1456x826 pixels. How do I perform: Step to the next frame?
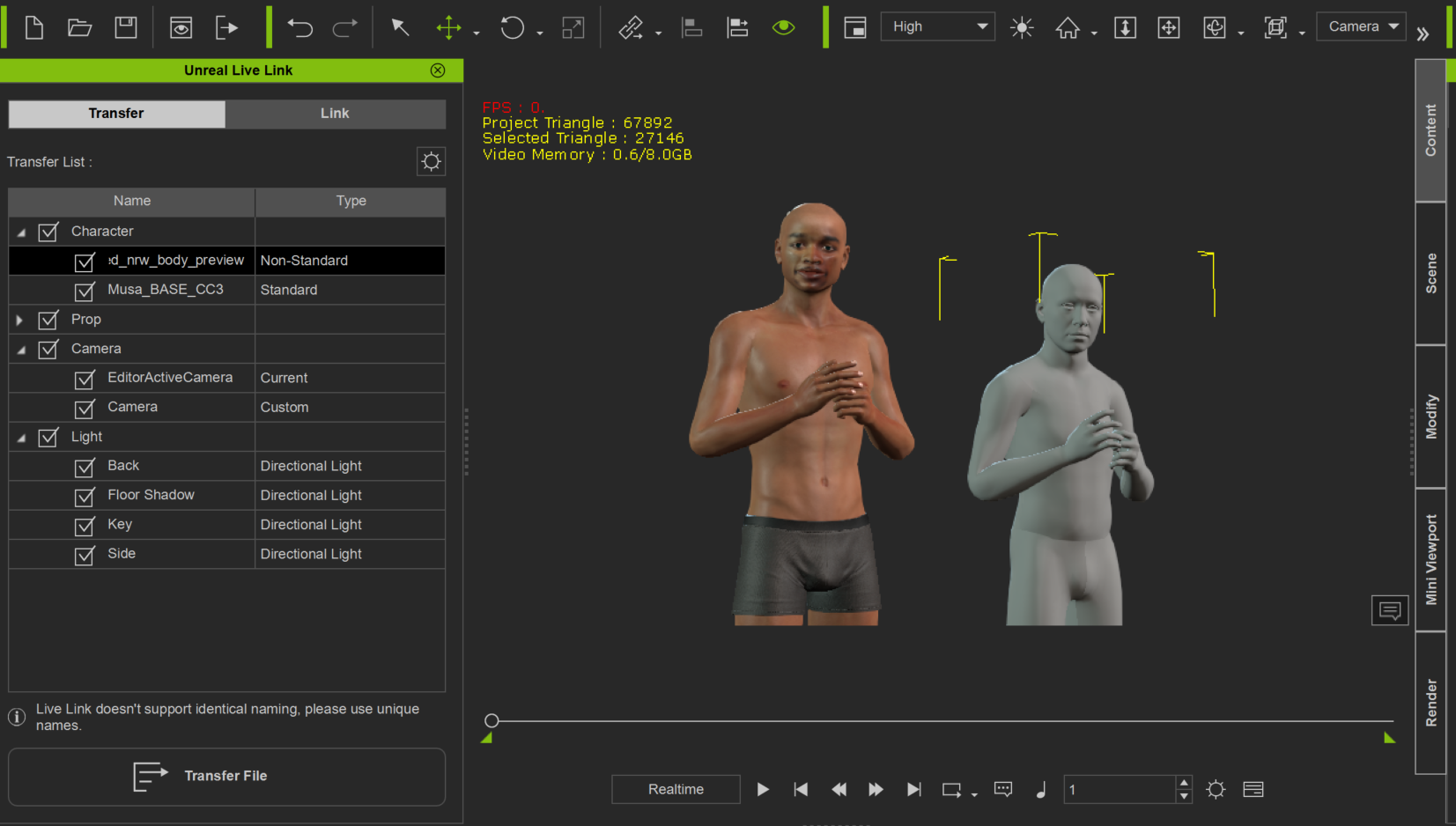(876, 790)
